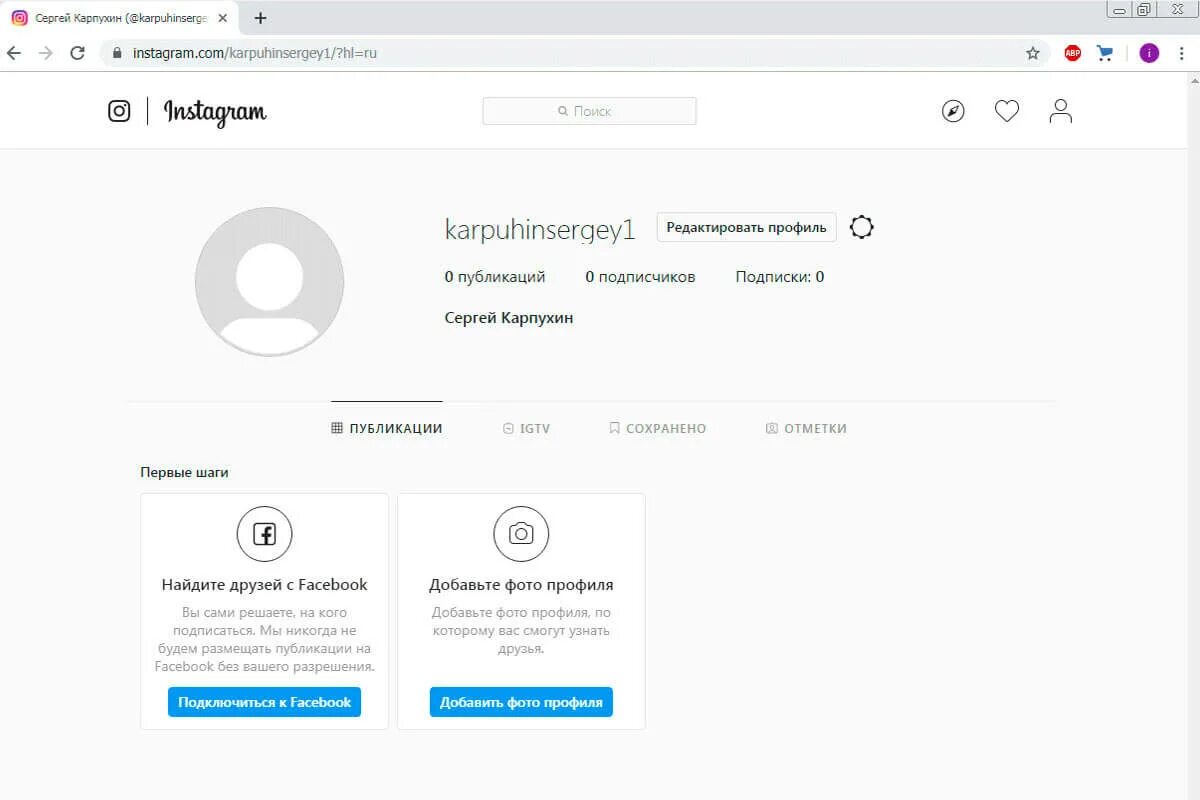Open the Подписки: 0 following list

tap(780, 277)
